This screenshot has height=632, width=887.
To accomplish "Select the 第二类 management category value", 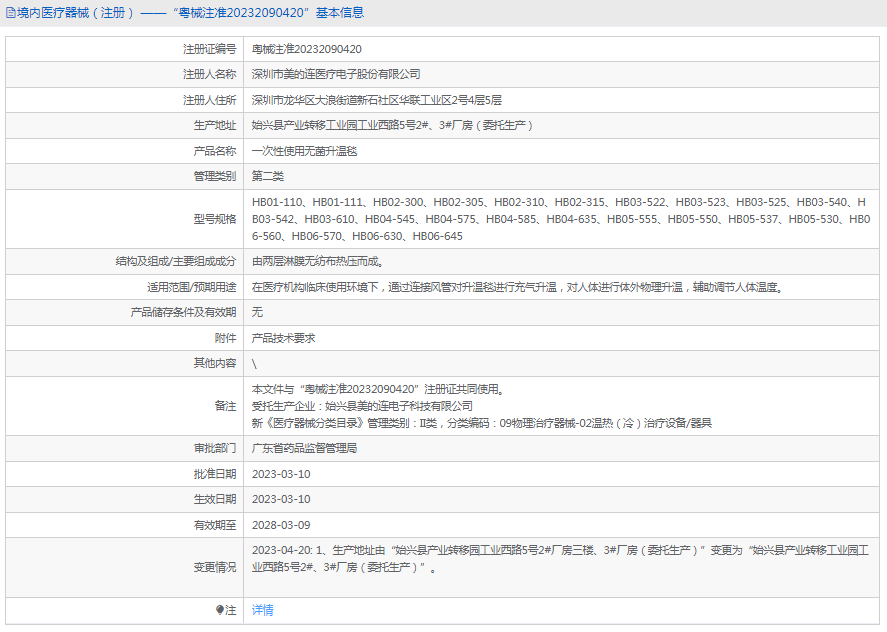I will (268, 176).
